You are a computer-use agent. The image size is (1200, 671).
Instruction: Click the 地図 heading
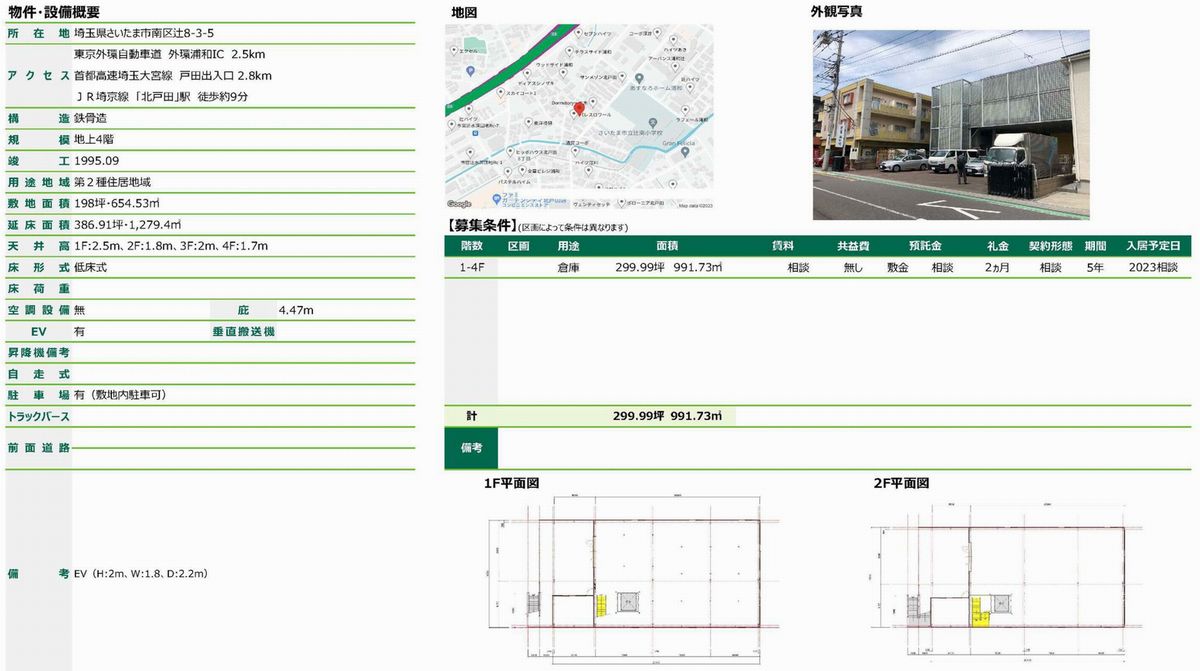(464, 12)
